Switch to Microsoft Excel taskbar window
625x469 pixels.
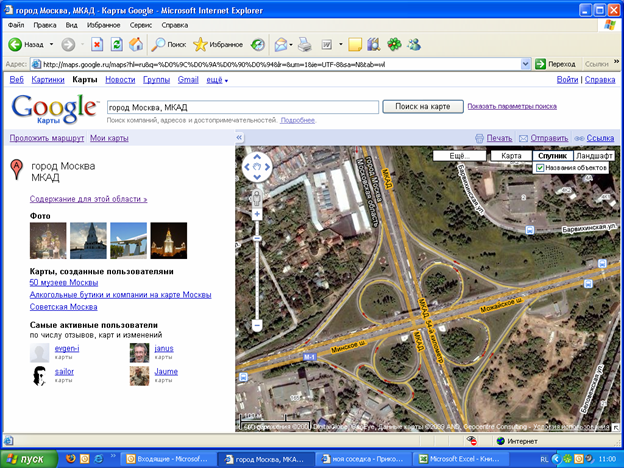point(462,459)
